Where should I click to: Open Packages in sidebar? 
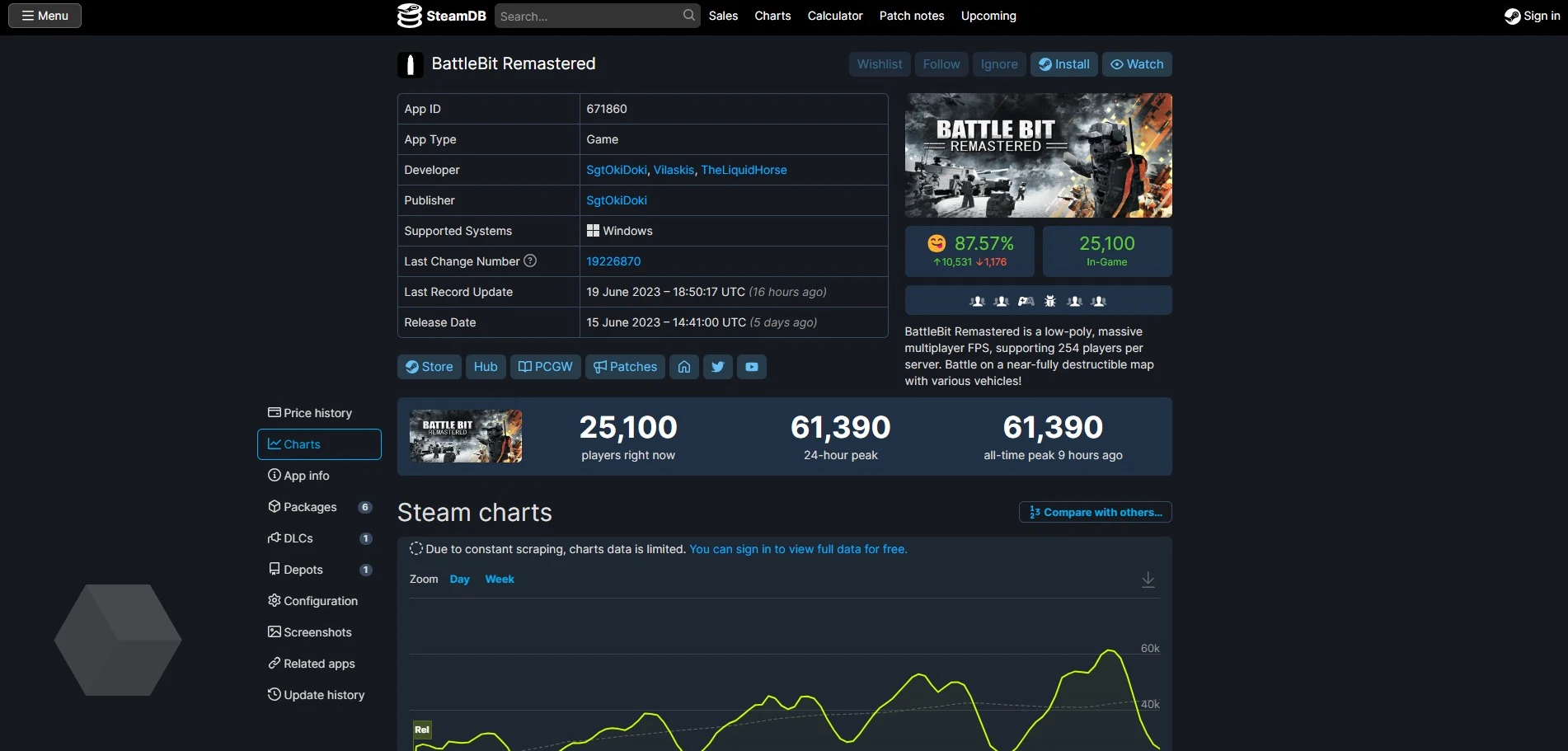pos(318,507)
